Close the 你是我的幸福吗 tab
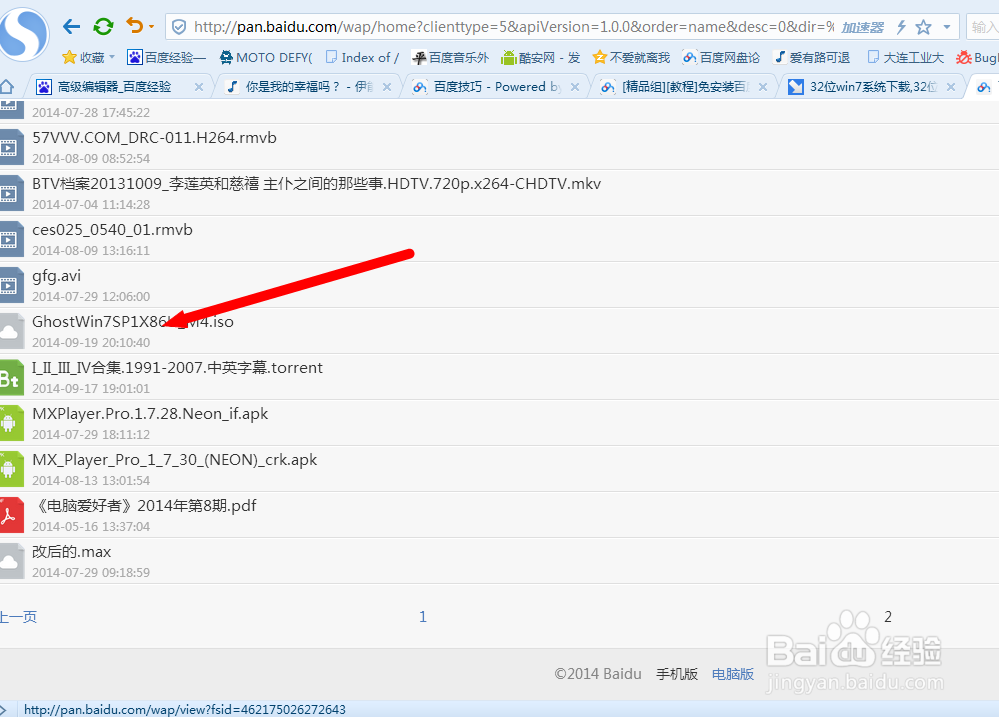The width and height of the screenshot is (999, 717). coord(387,87)
